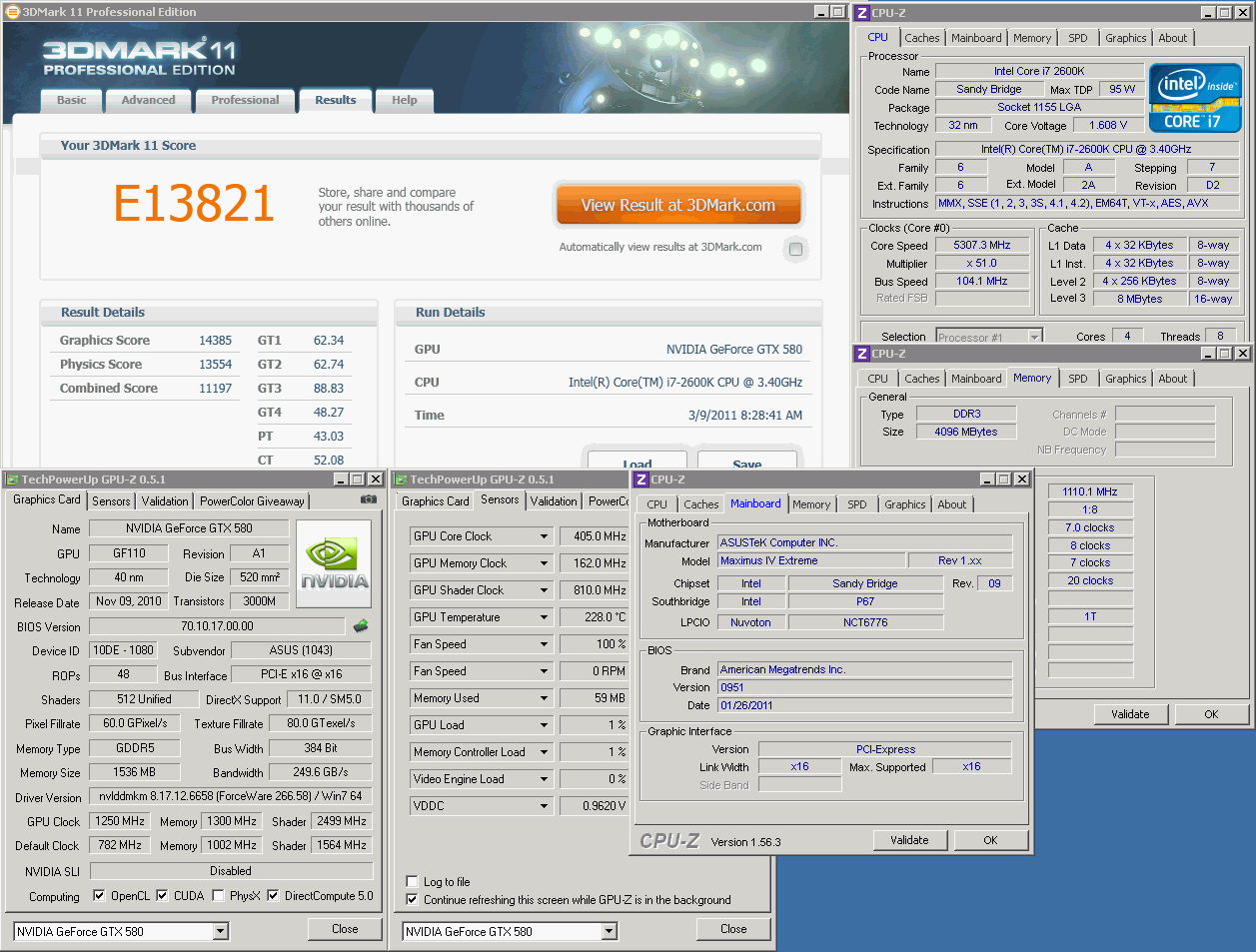Open the Sensors tab in GPU-Z Graphics Card window
Image resolution: width=1256 pixels, height=952 pixels.
coord(112,501)
